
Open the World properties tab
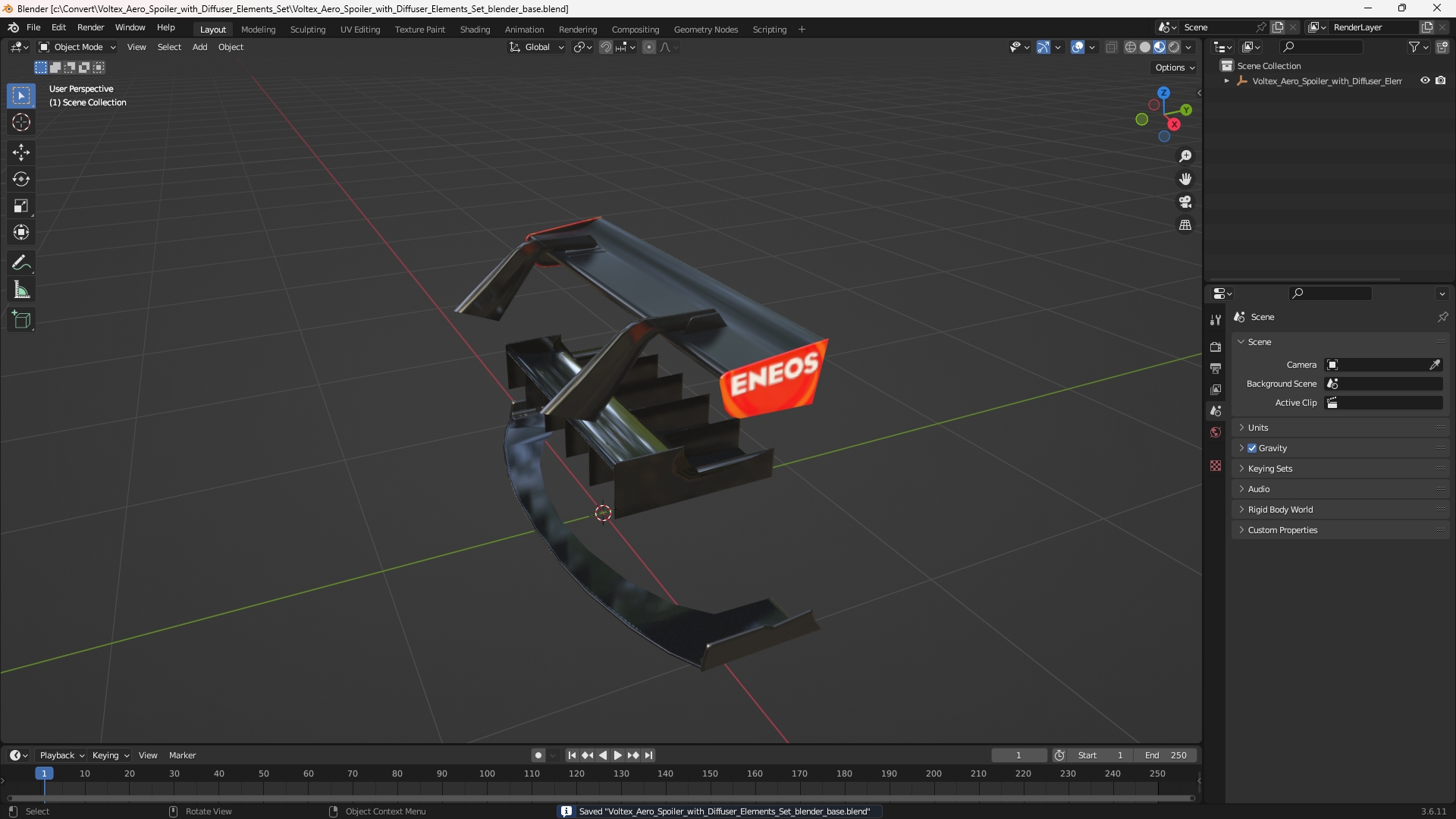click(x=1216, y=432)
